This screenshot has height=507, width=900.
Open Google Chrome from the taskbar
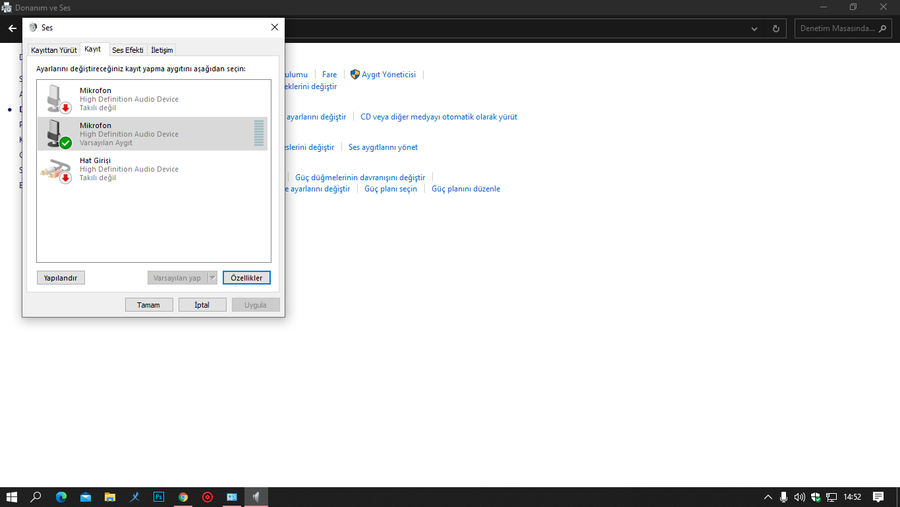point(183,497)
